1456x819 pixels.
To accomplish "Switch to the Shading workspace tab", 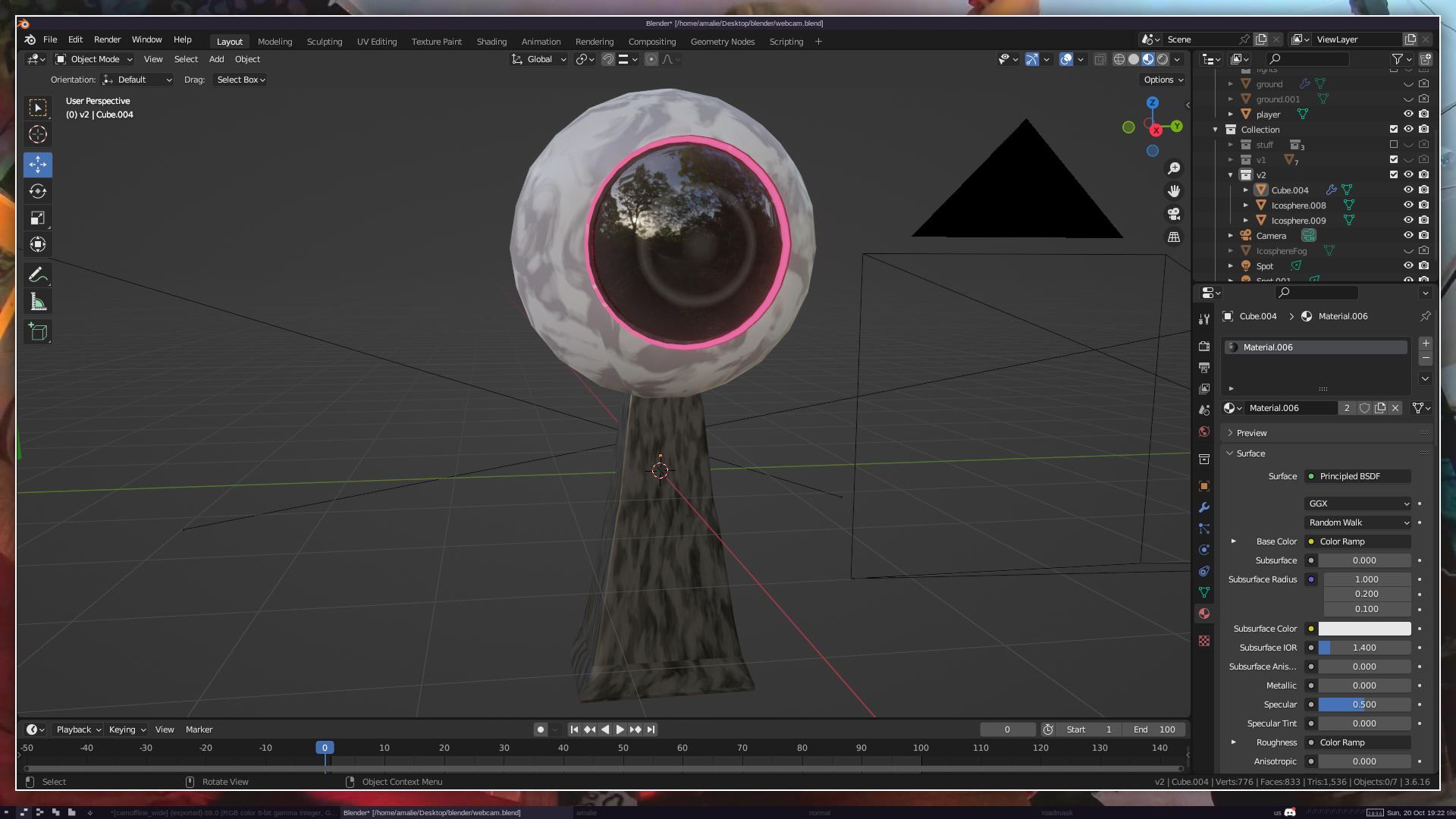I will pyautogui.click(x=491, y=42).
